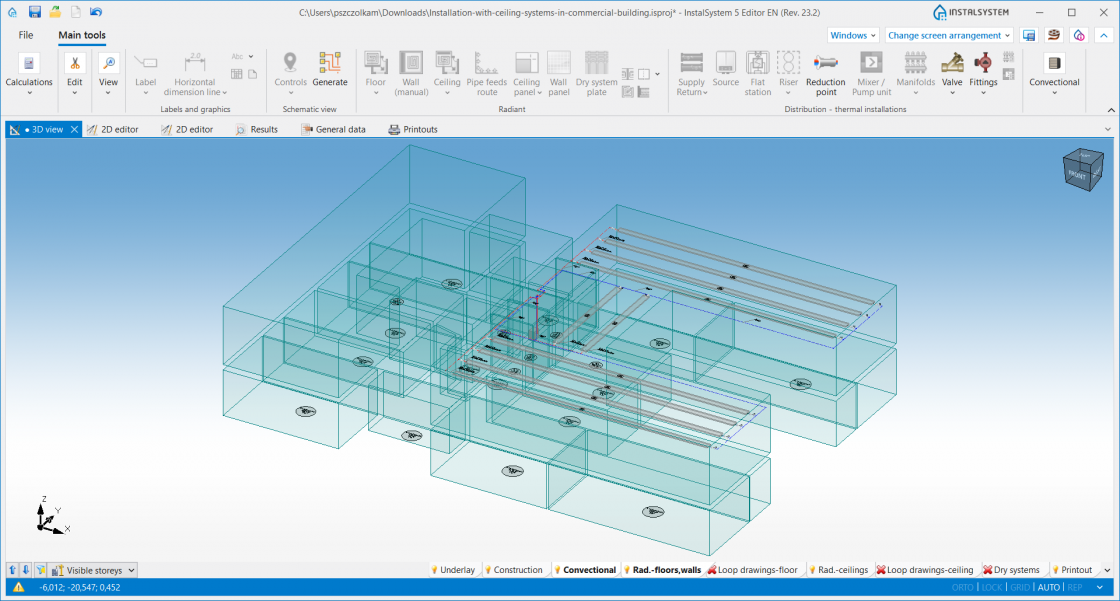Click the Calculations icon
The image size is (1120, 601).
[x=29, y=64]
